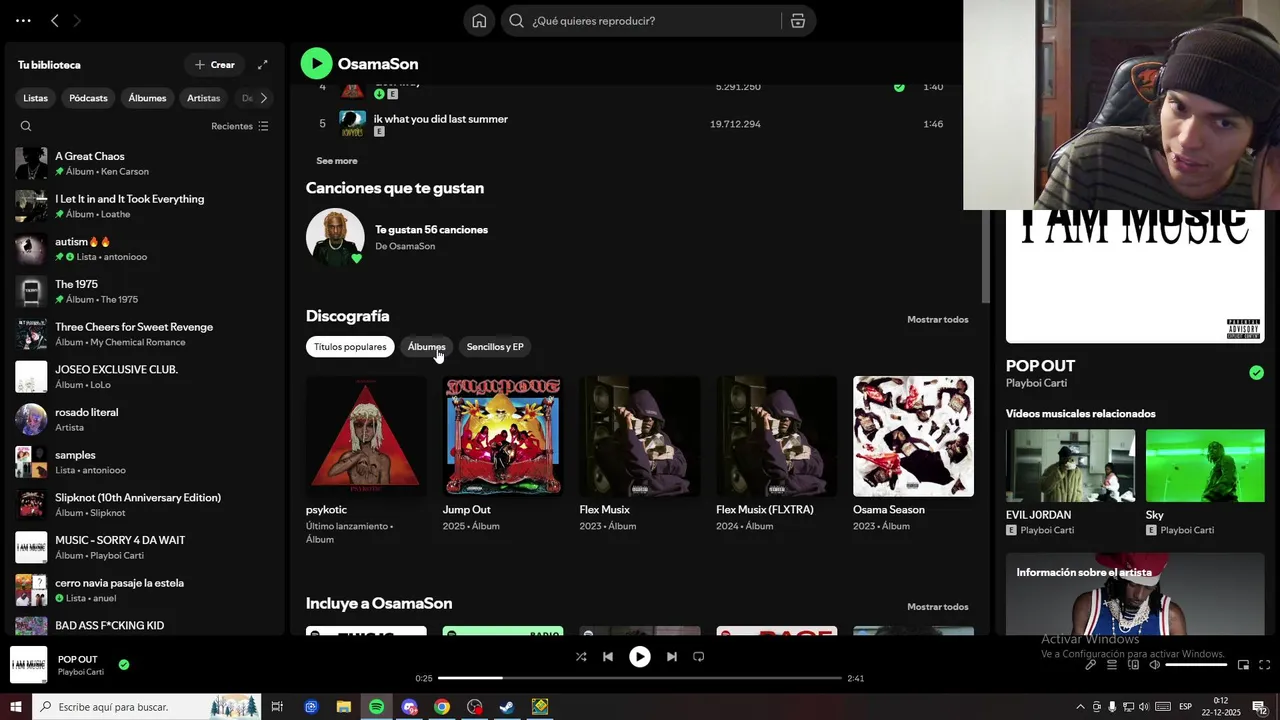Open Google Chrome from the taskbar

[x=442, y=707]
